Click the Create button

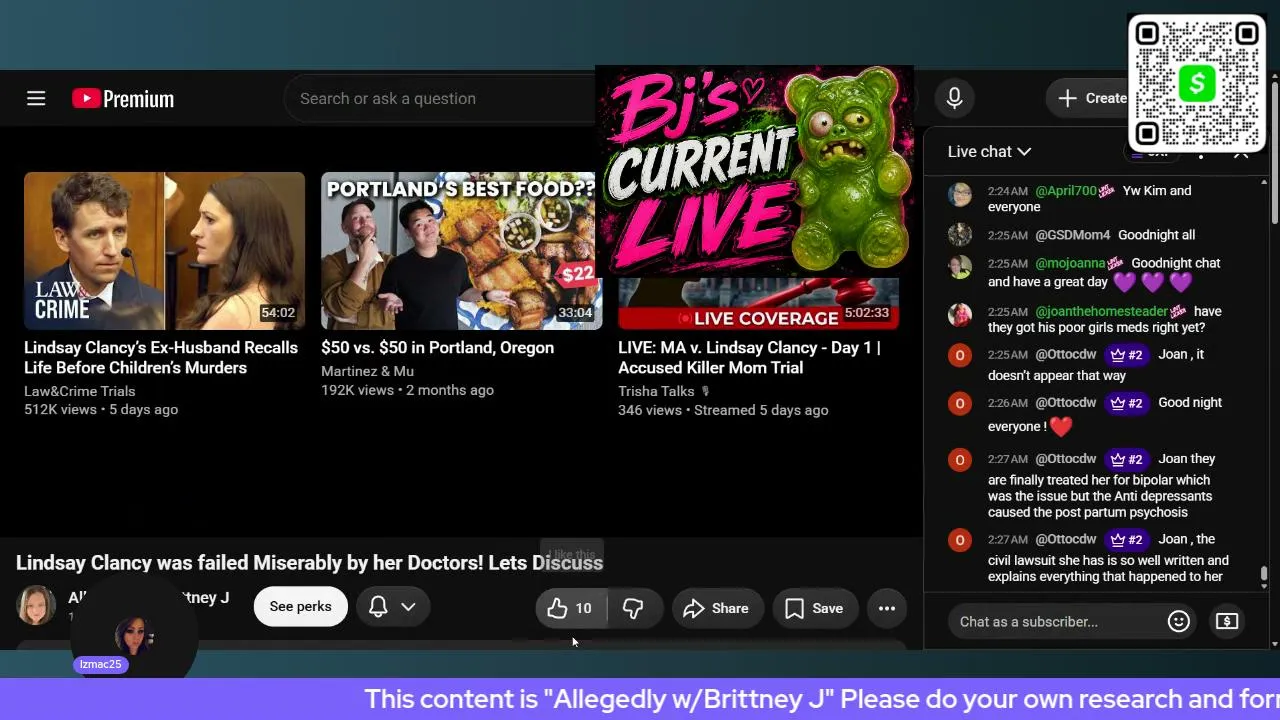1092,98
